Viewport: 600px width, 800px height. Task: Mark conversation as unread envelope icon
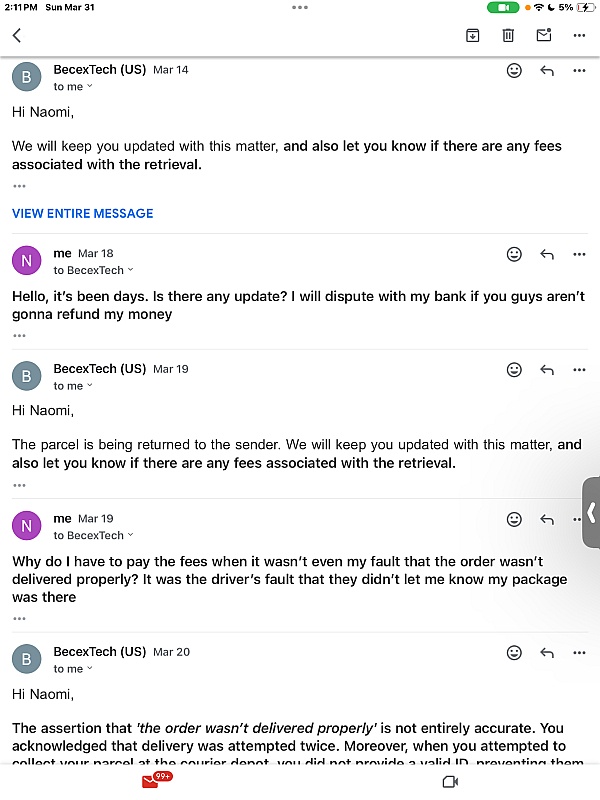543,35
